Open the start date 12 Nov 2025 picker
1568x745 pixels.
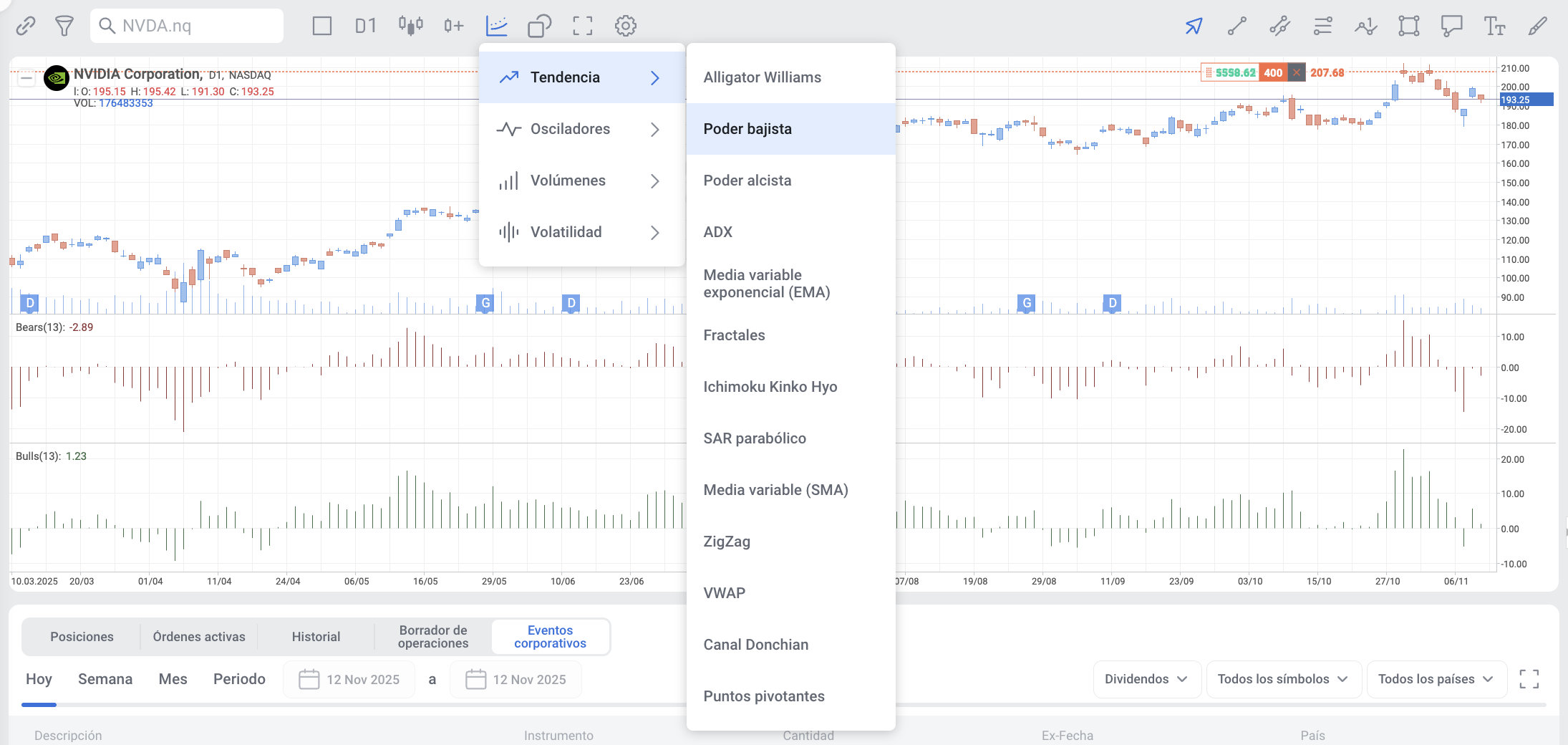click(x=349, y=679)
